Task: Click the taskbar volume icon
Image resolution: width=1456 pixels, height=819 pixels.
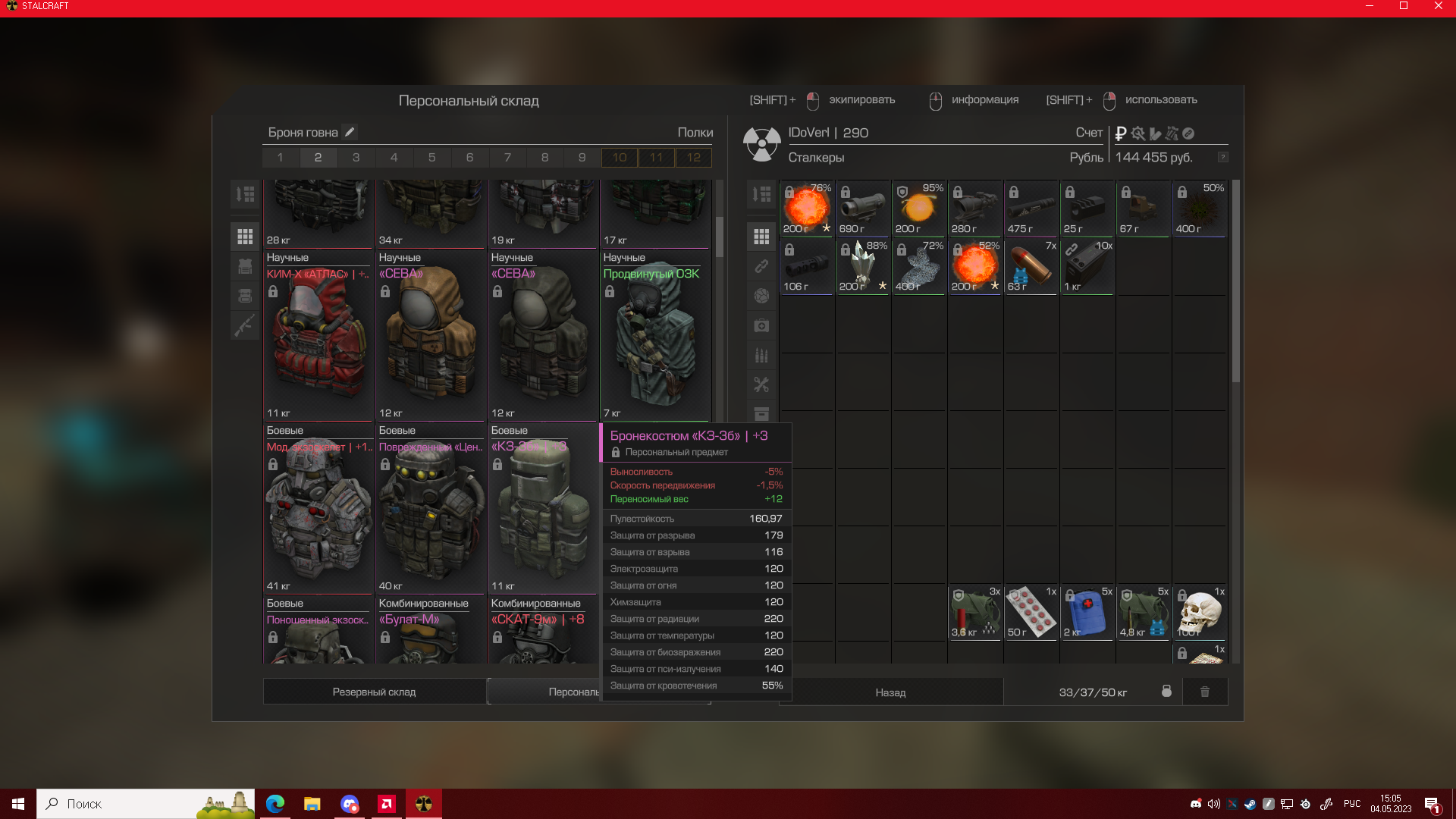Action: [x=1214, y=804]
